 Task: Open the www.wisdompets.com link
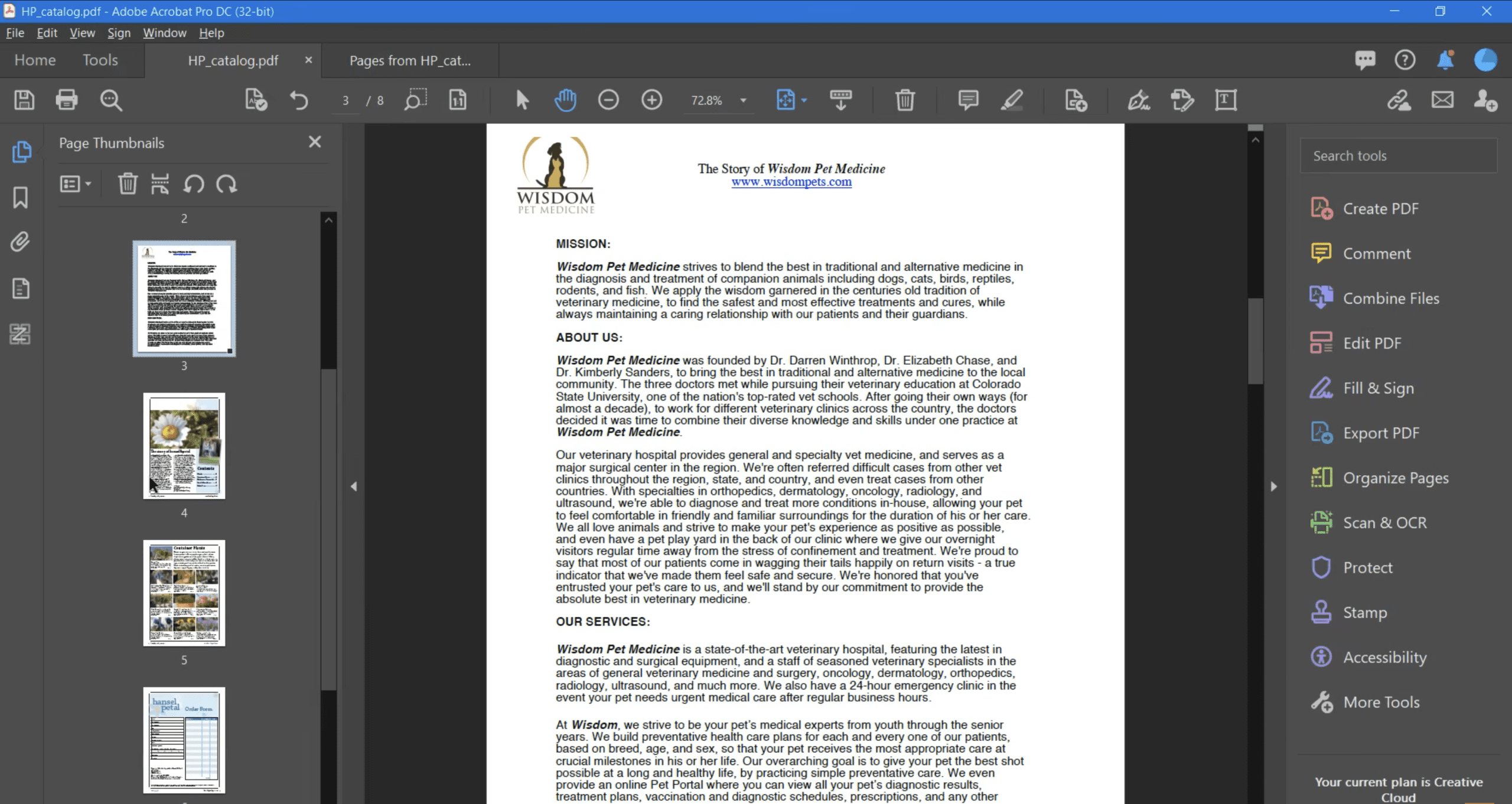click(791, 182)
